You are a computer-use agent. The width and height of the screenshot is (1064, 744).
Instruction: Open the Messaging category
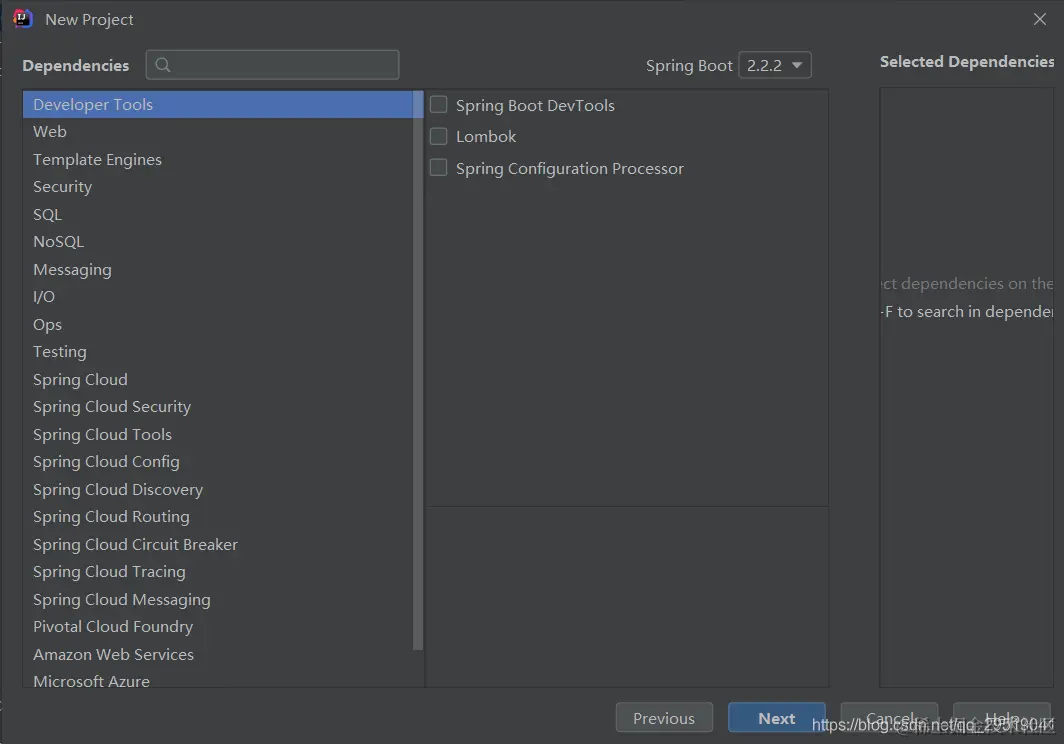click(x=218, y=269)
